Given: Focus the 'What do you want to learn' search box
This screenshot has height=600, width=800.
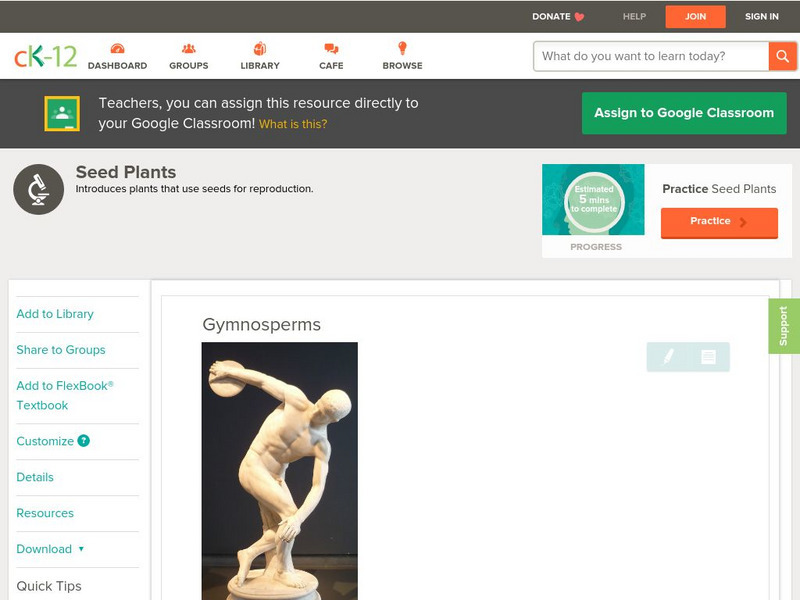Looking at the screenshot, I should point(651,56).
